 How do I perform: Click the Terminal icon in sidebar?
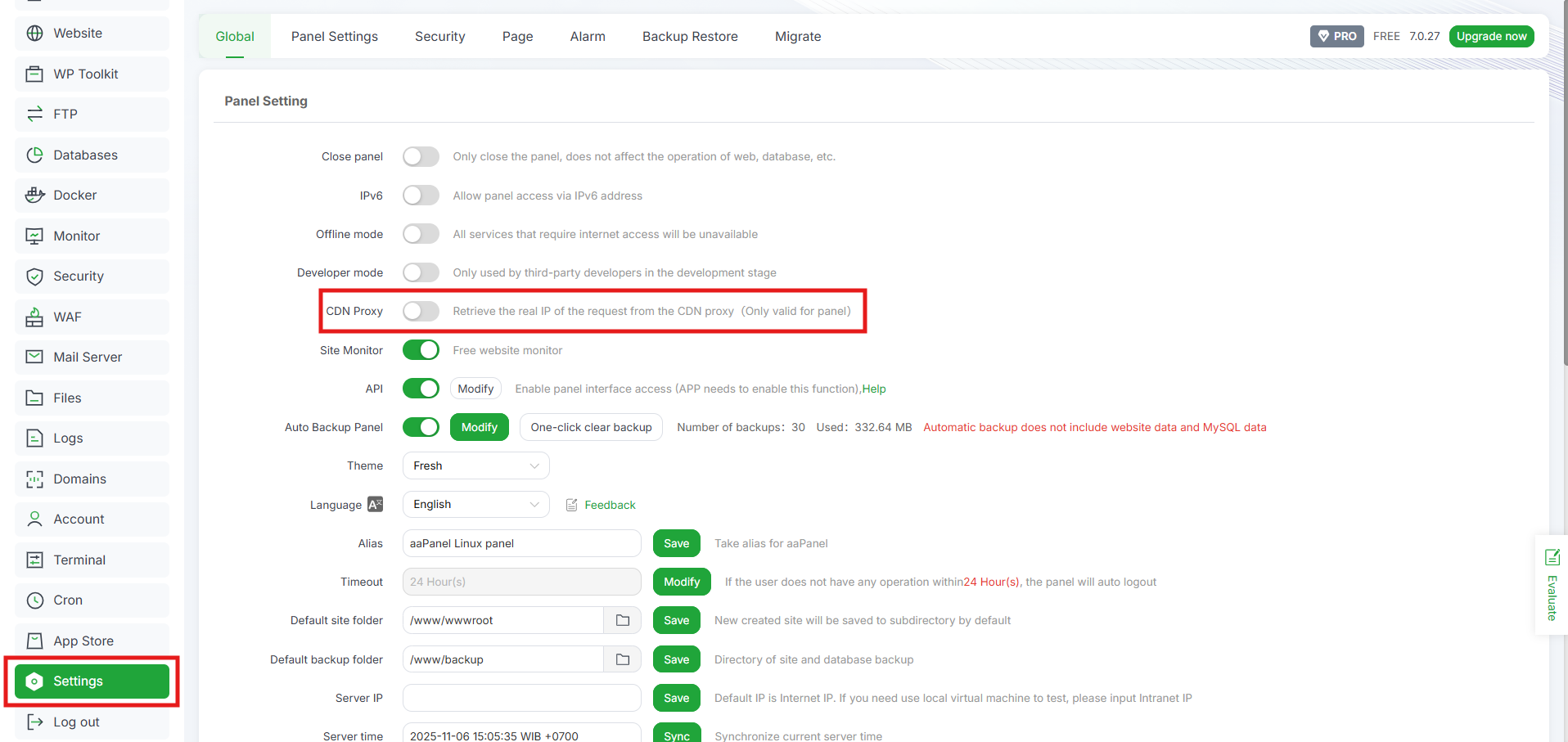pyautogui.click(x=34, y=560)
